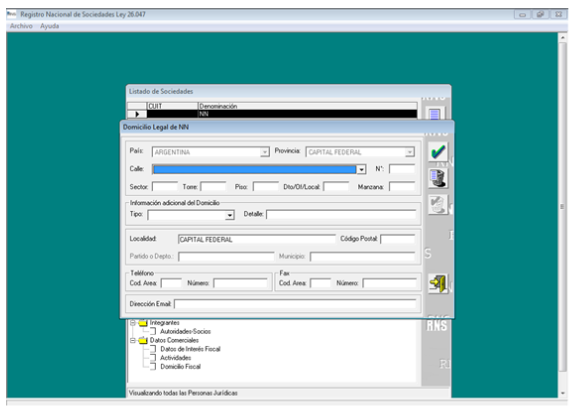Viewport: 583px width, 410px height.
Task: Click the vertical scrollbar down arrow
Action: tap(563, 393)
